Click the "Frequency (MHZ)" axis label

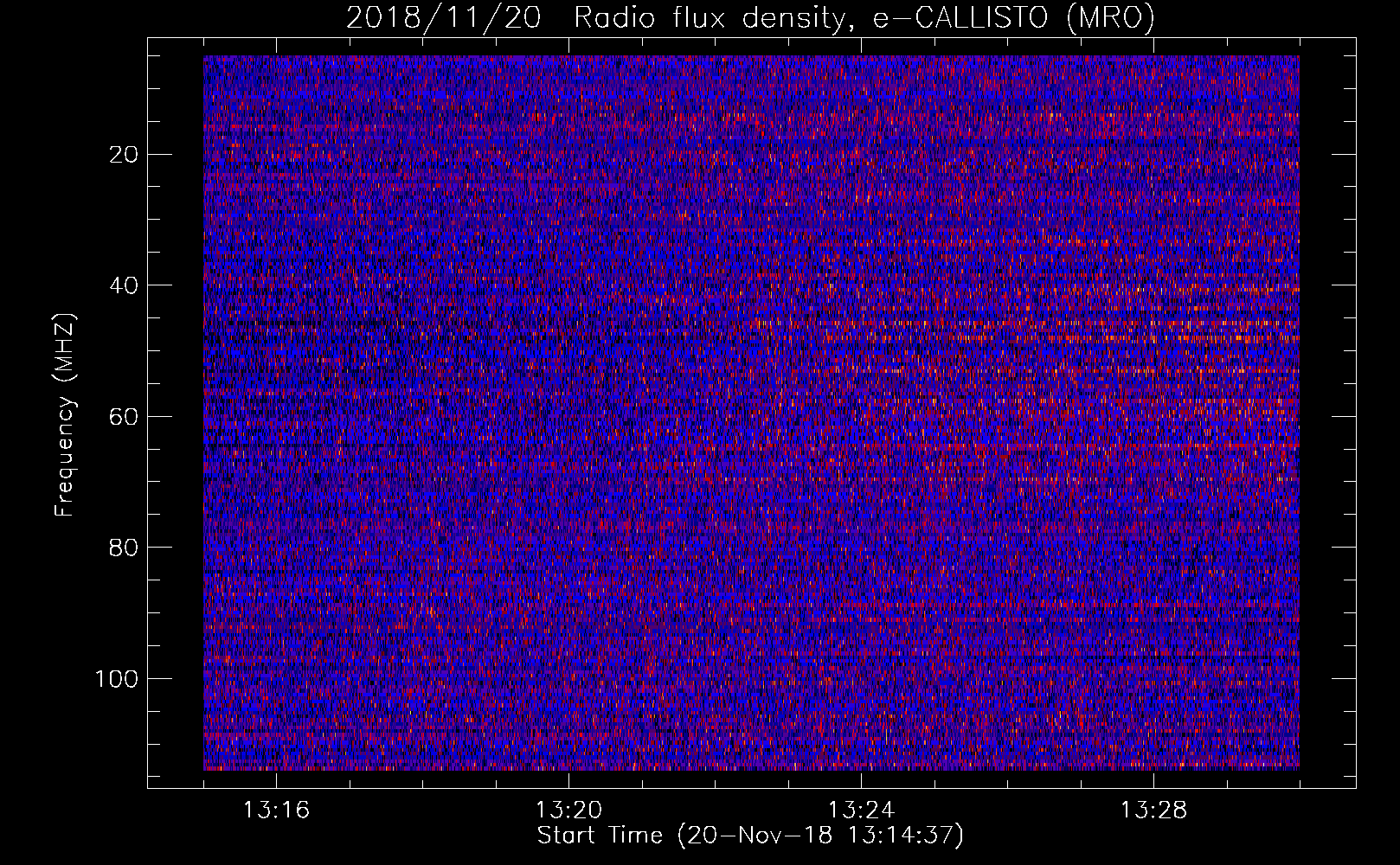[x=65, y=414]
